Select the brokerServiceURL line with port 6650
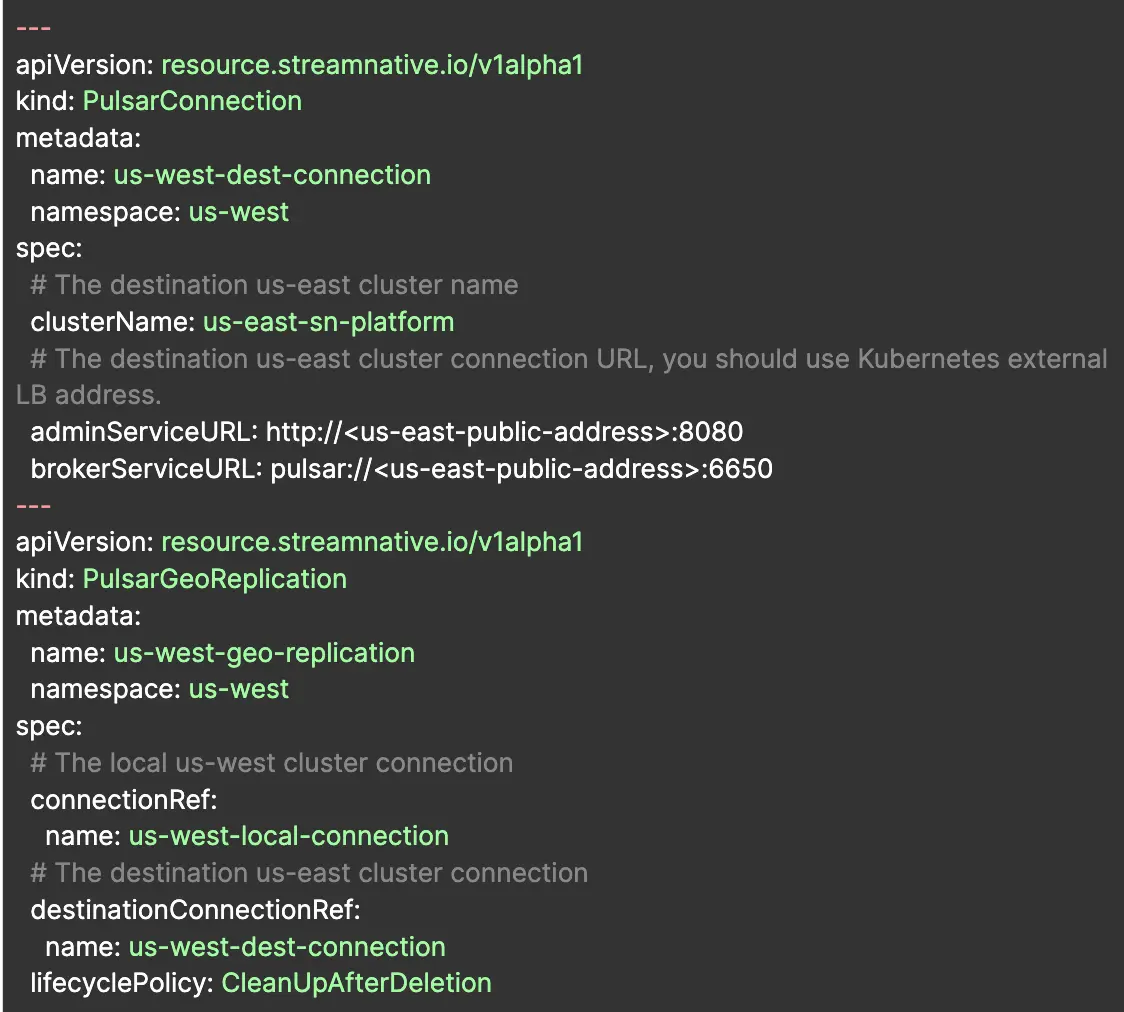The width and height of the screenshot is (1124, 1012). [401, 469]
